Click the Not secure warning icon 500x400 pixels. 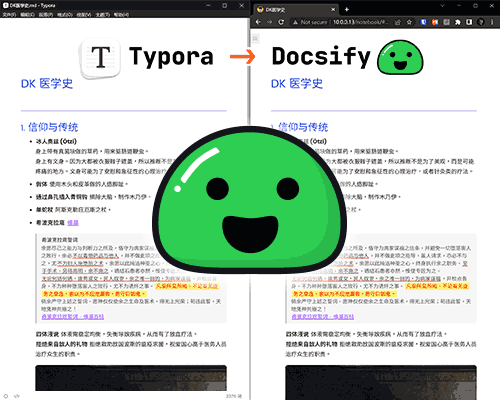295,22
